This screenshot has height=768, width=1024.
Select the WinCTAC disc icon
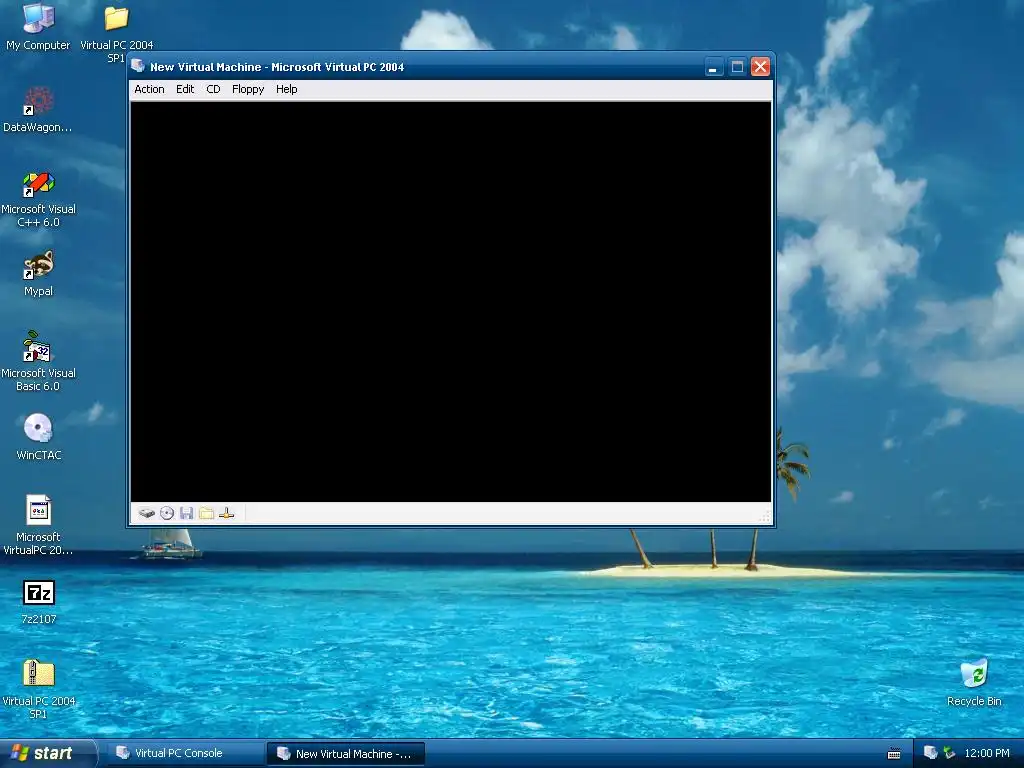tap(38, 437)
